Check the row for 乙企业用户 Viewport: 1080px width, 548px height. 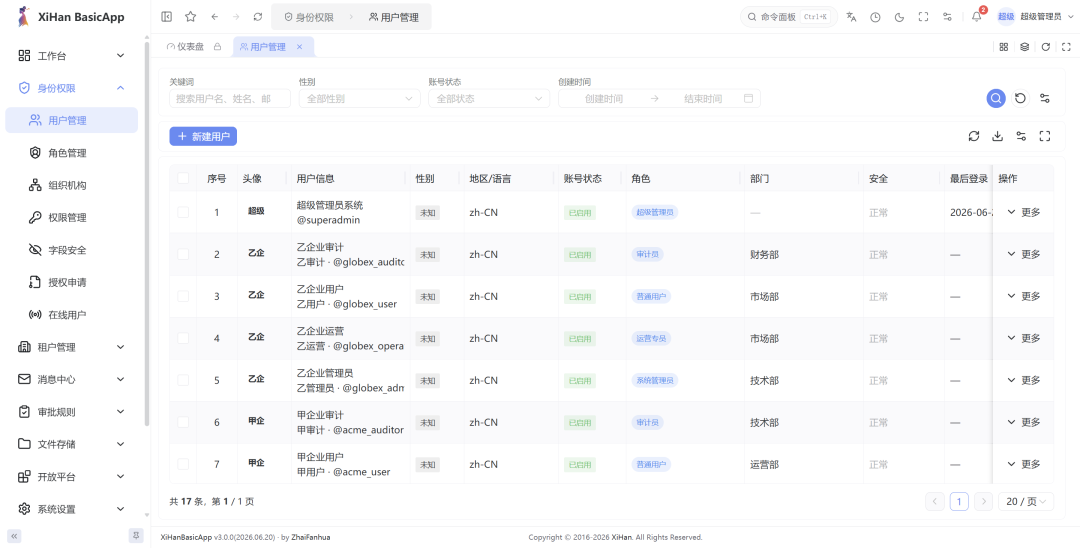pyautogui.click(x=183, y=296)
